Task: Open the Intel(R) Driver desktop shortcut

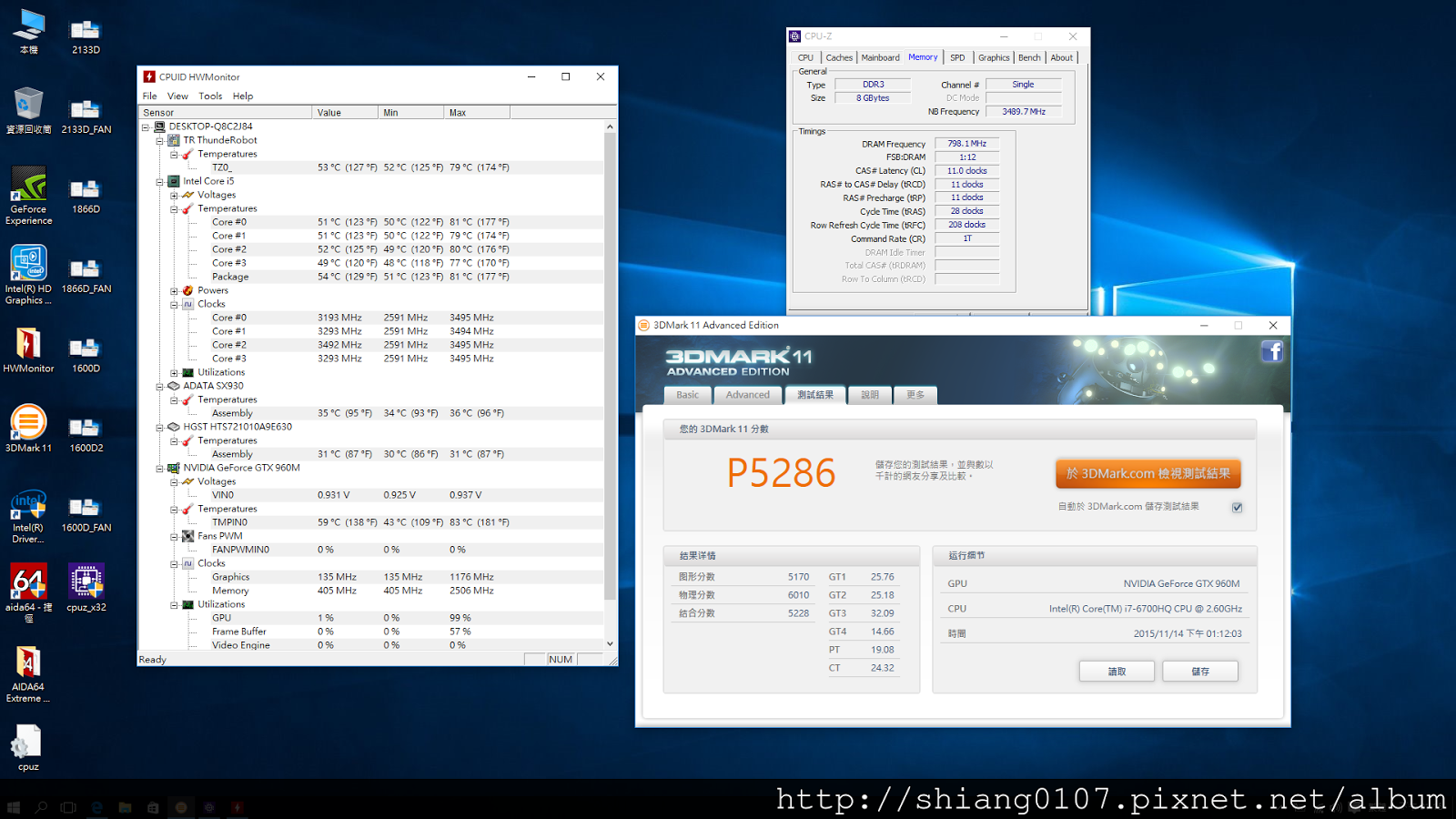Action: click(28, 516)
